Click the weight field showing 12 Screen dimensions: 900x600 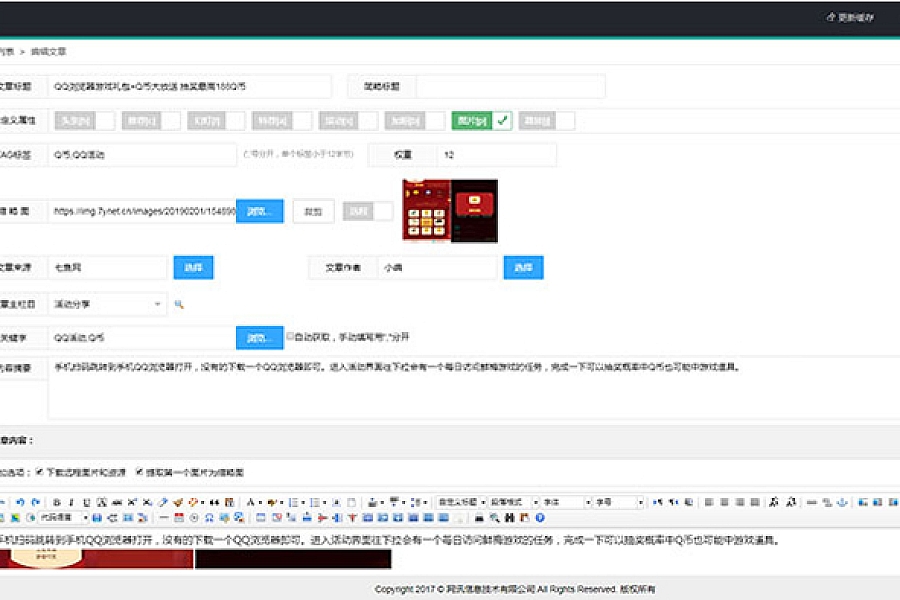coord(496,154)
